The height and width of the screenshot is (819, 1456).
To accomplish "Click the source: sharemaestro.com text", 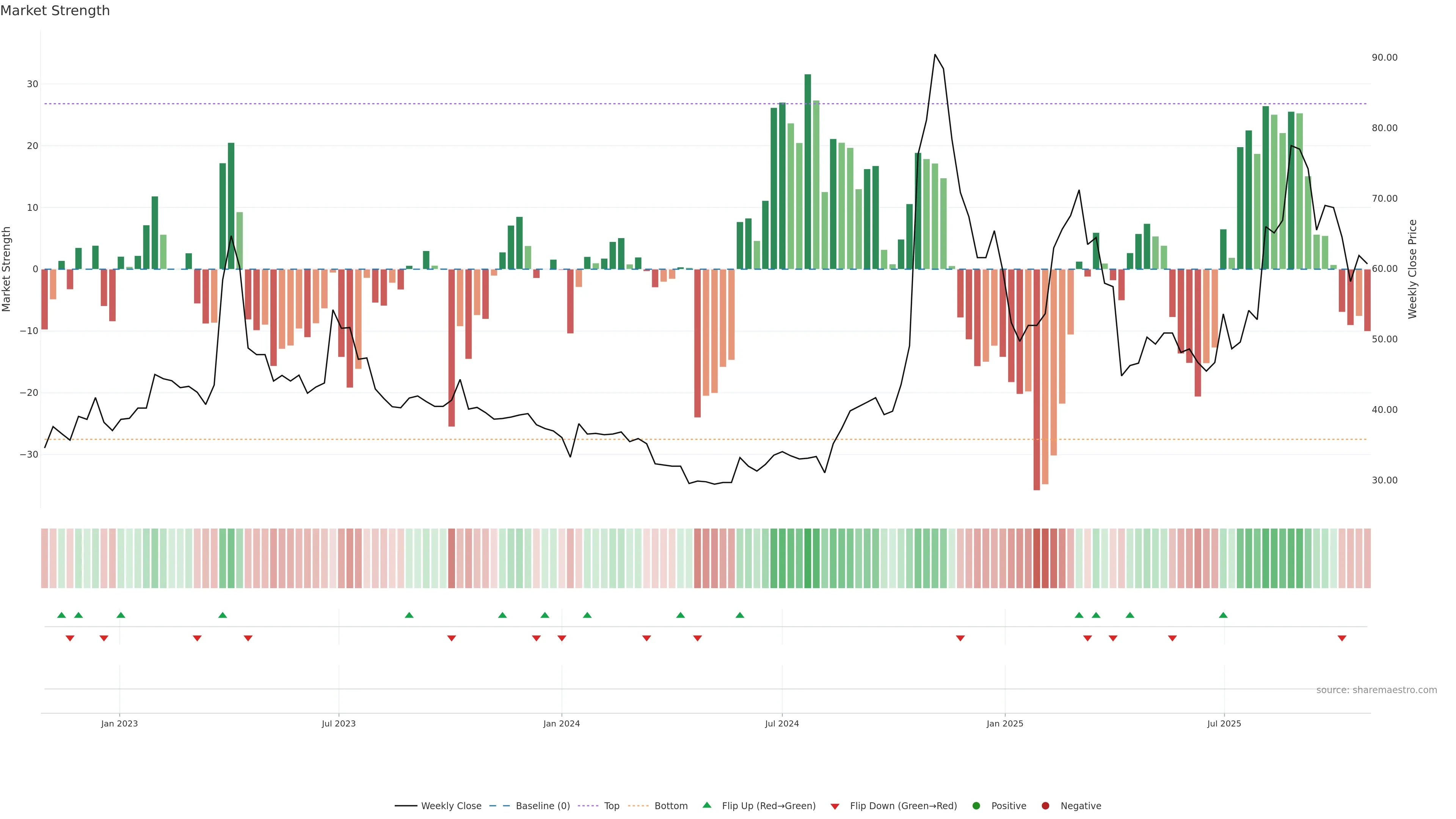I will coord(1376,690).
